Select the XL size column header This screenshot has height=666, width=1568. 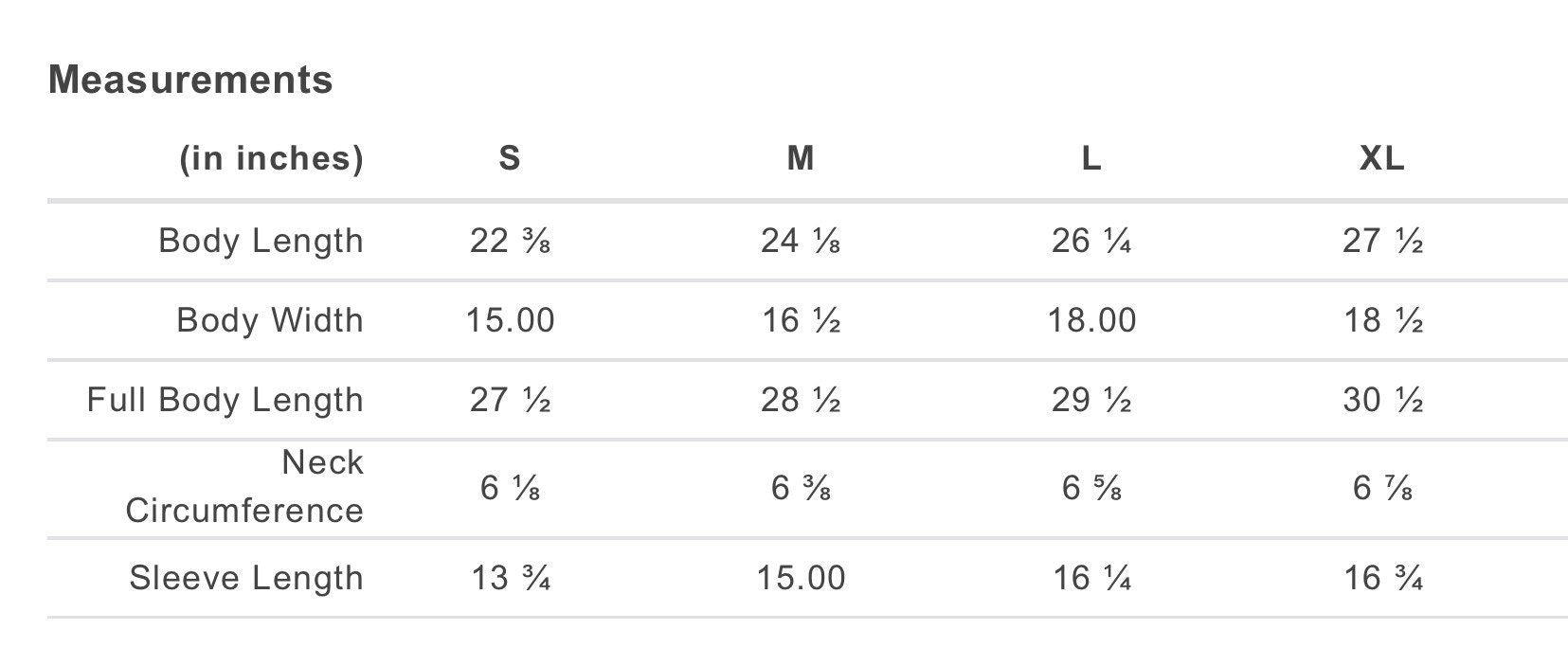click(1382, 158)
